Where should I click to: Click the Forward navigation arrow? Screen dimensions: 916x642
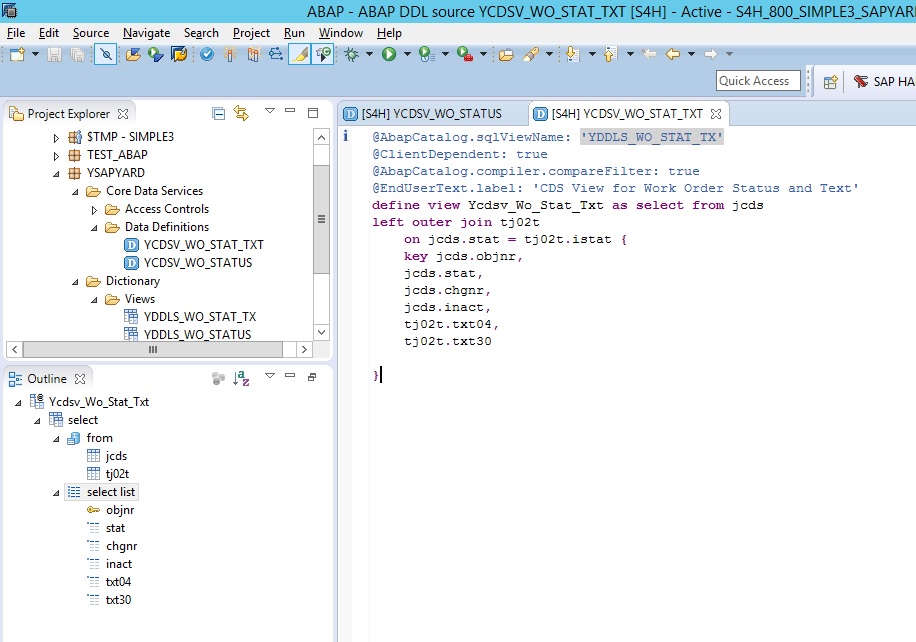(710, 54)
